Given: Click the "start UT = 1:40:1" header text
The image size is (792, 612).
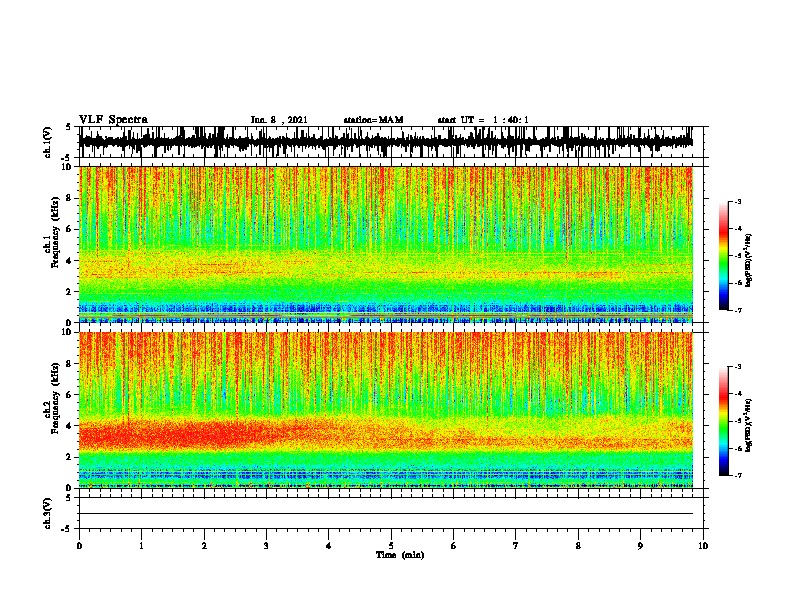Looking at the screenshot, I should [483, 120].
